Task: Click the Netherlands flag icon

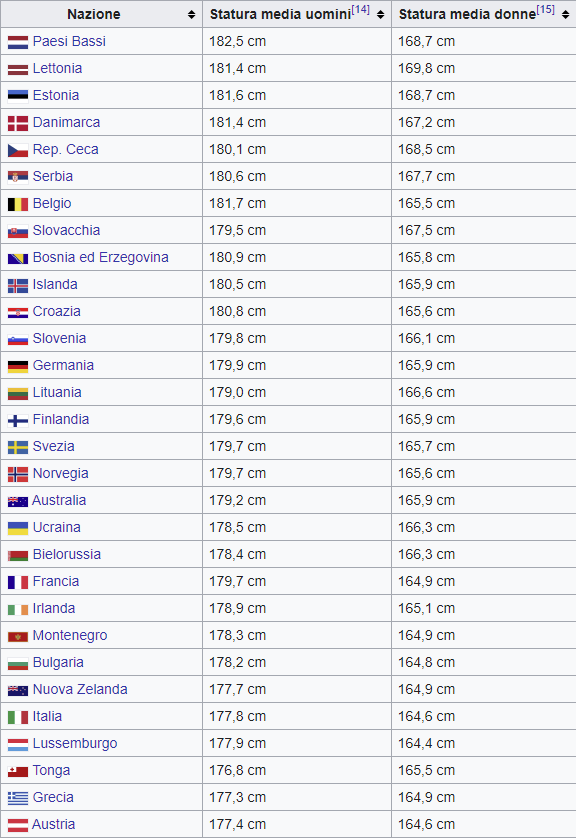Action: pyautogui.click(x=18, y=42)
